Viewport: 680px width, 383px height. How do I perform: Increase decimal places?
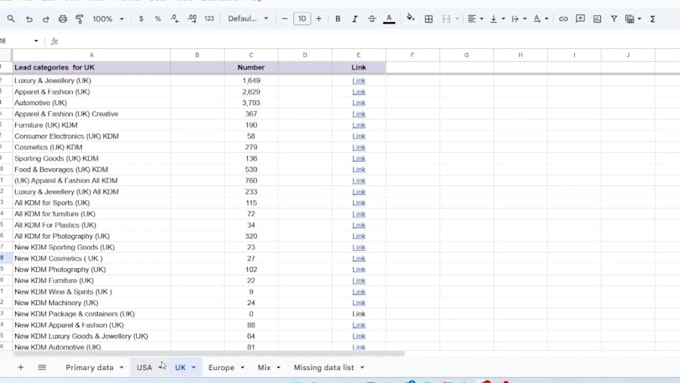(x=192, y=19)
